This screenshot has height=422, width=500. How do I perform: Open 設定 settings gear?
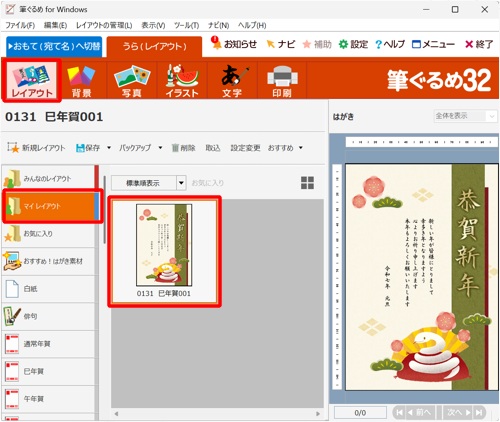tap(353, 44)
